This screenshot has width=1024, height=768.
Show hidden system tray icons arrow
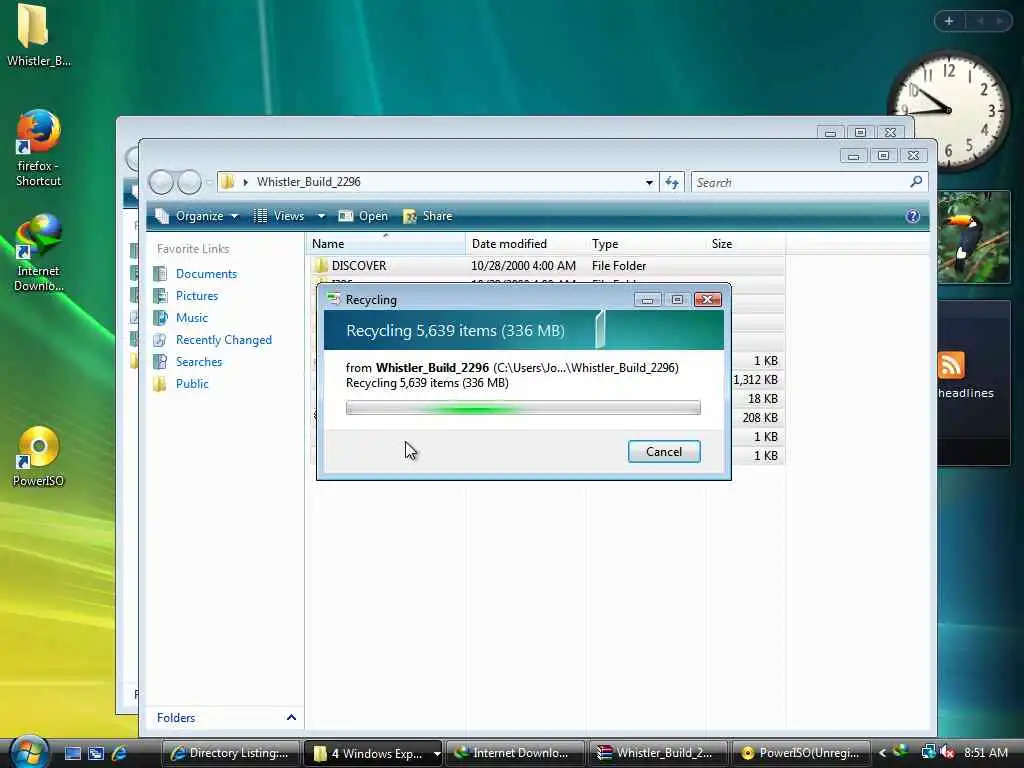click(882, 753)
